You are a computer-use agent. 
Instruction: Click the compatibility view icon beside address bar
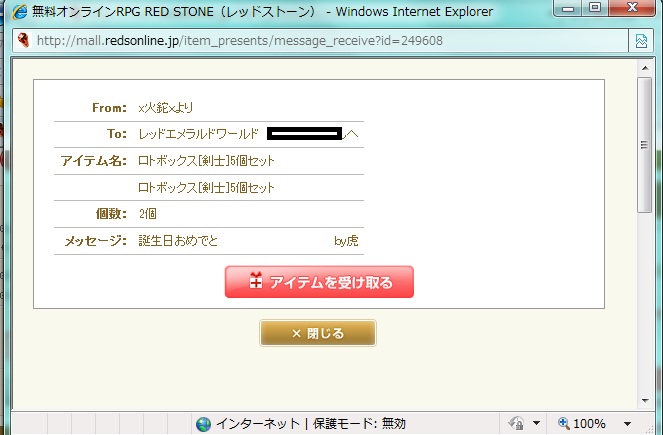click(641, 41)
